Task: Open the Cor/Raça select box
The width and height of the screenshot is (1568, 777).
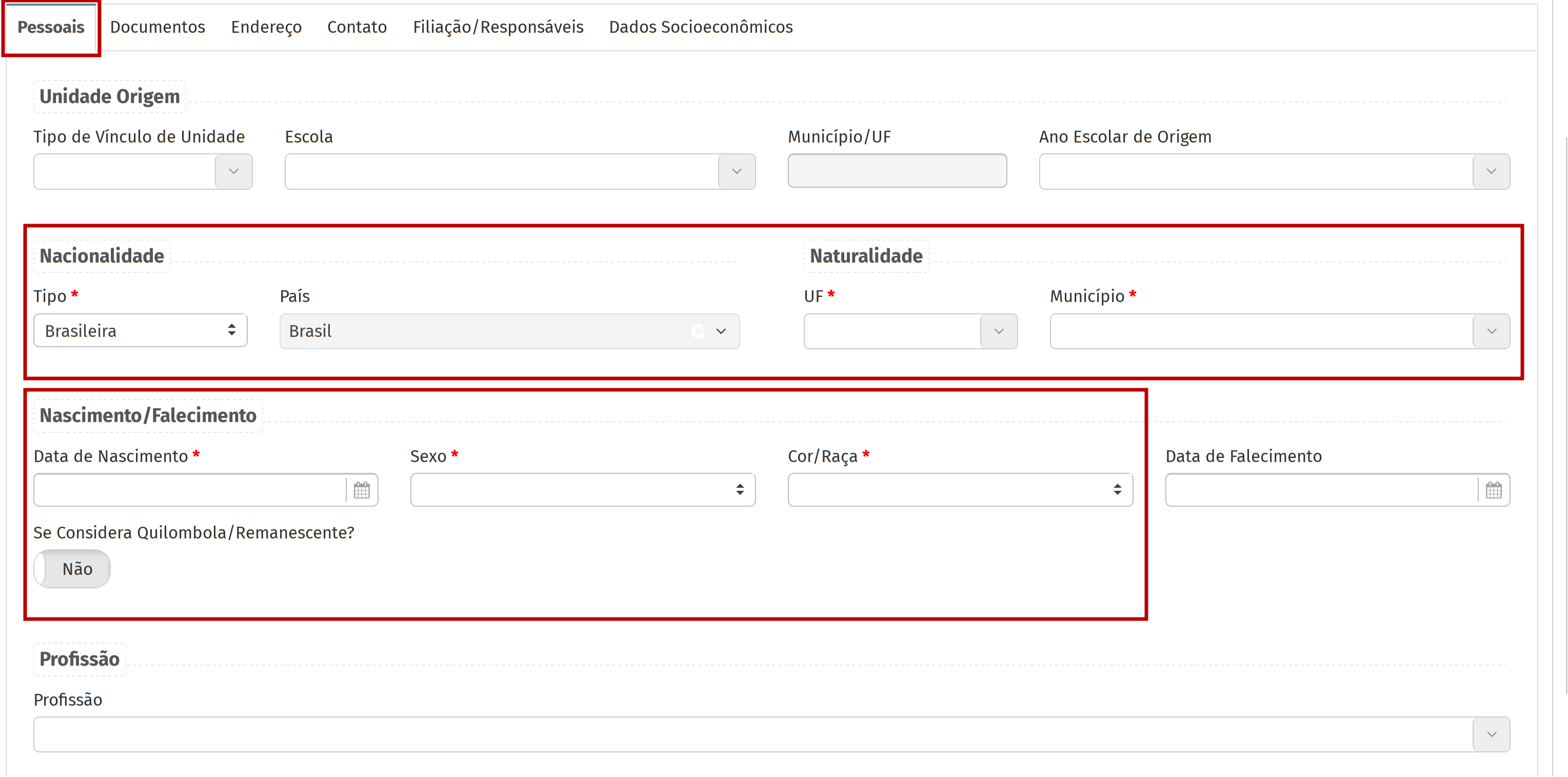Action: [960, 490]
